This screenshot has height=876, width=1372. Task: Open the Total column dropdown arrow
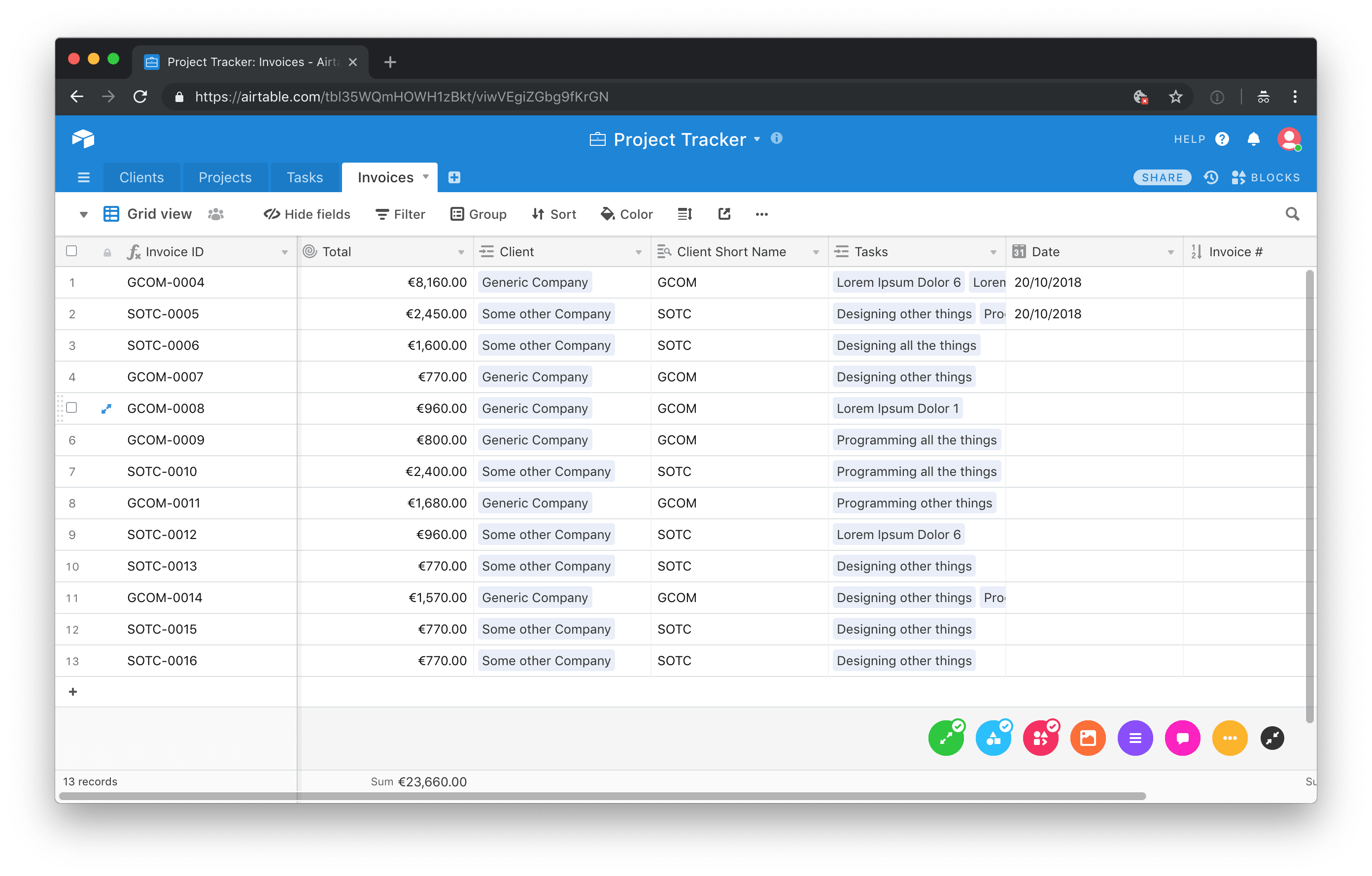(461, 252)
